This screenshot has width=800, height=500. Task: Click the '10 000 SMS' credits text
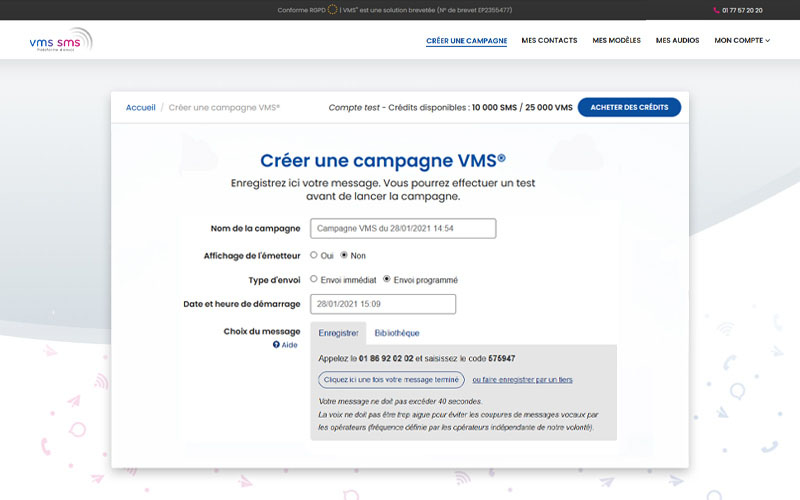pos(494,108)
